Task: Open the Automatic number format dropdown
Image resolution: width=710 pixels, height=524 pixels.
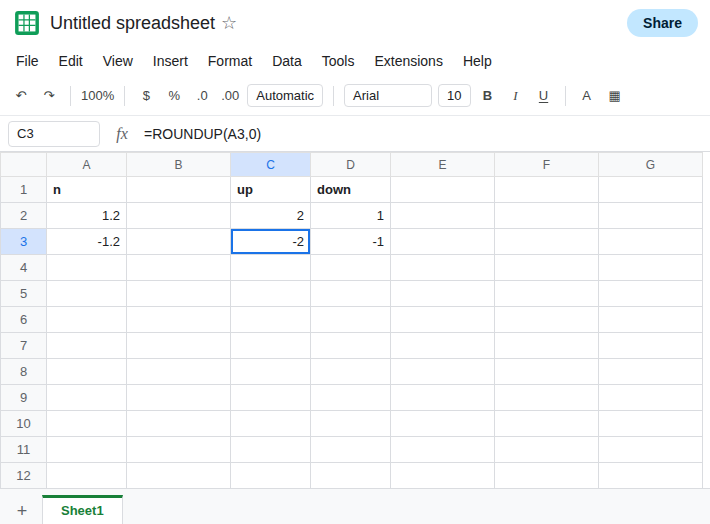Action: (285, 96)
